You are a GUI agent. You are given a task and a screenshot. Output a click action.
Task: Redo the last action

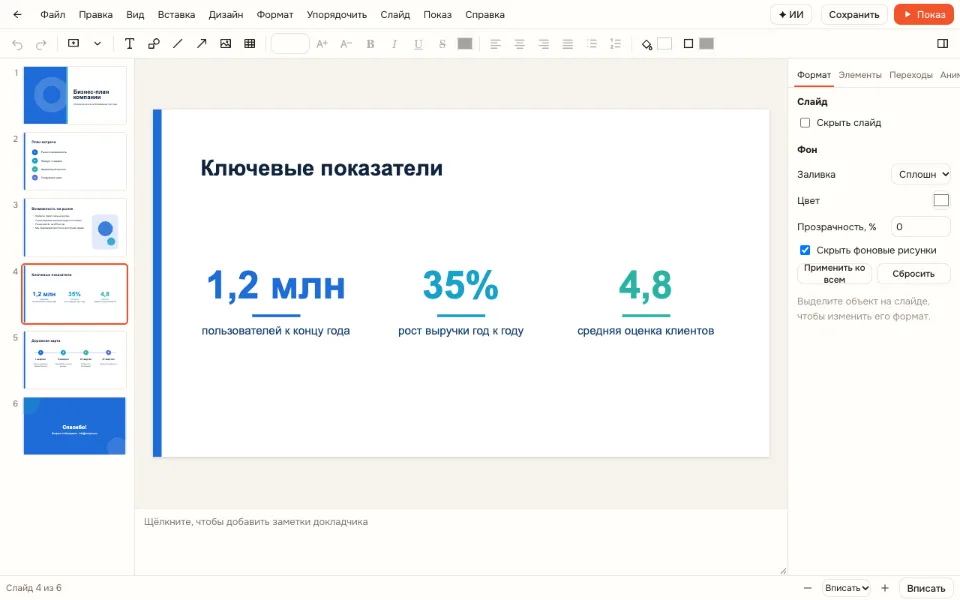[x=41, y=44]
